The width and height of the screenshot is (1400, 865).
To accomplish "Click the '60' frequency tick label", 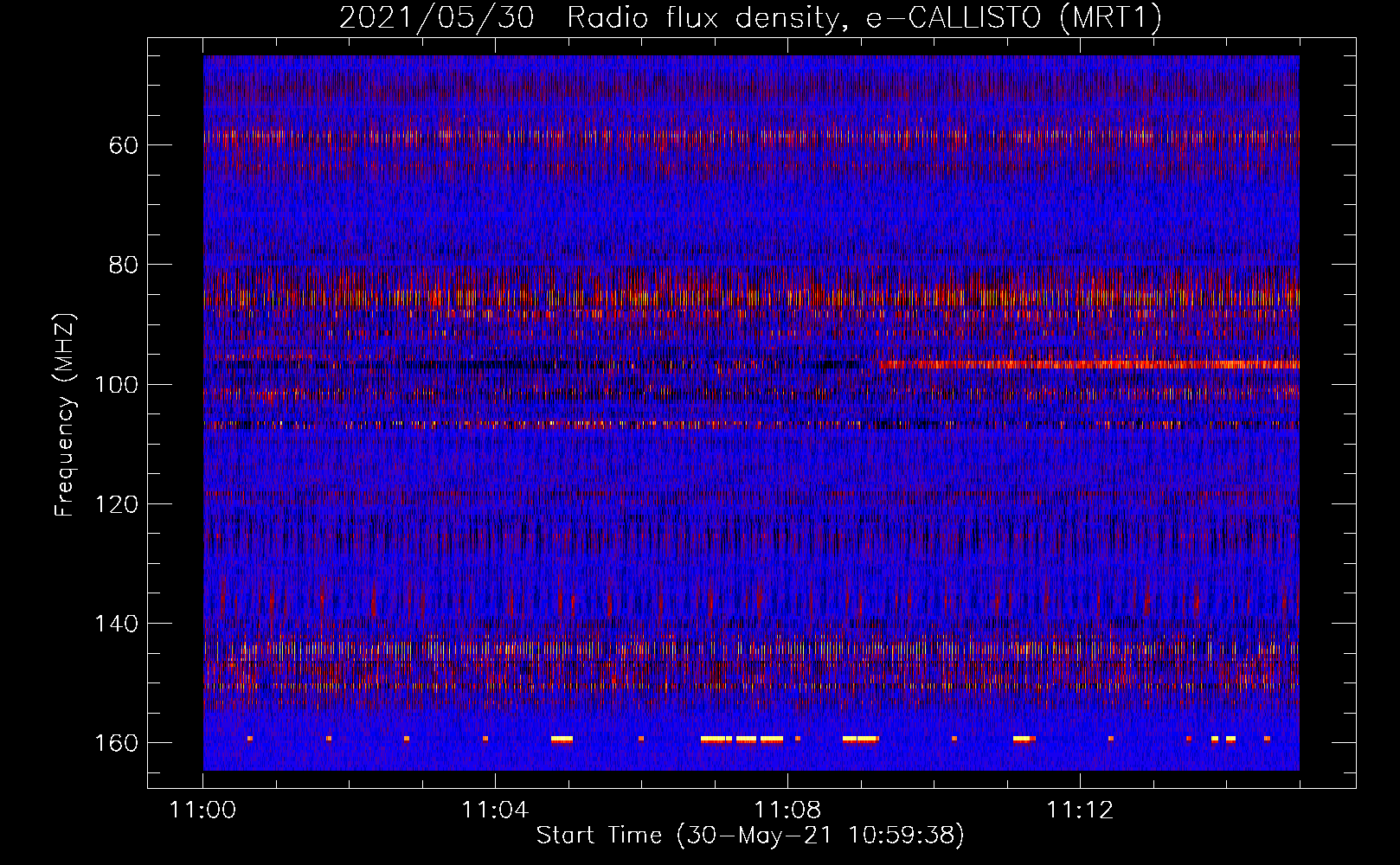I will point(124,145).
